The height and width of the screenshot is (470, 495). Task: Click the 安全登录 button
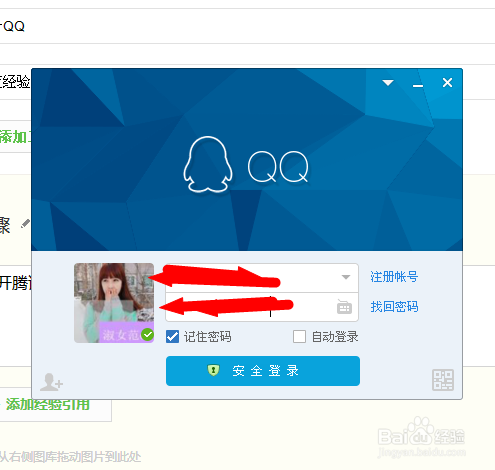coord(263,371)
